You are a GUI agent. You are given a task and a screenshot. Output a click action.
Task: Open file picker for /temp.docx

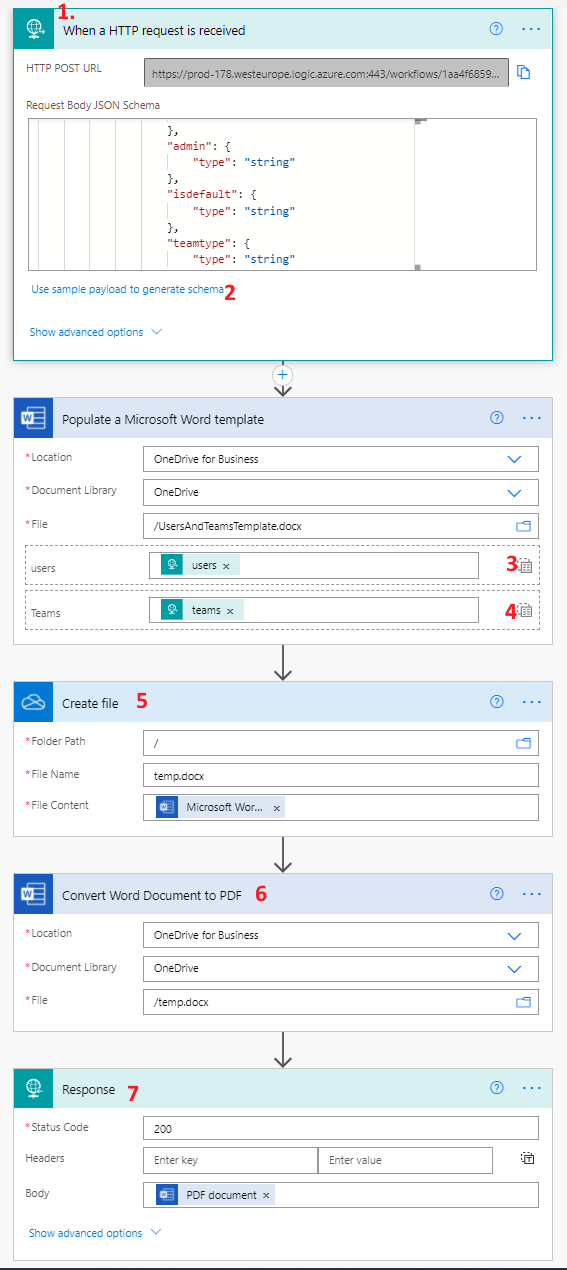[x=523, y=1001]
